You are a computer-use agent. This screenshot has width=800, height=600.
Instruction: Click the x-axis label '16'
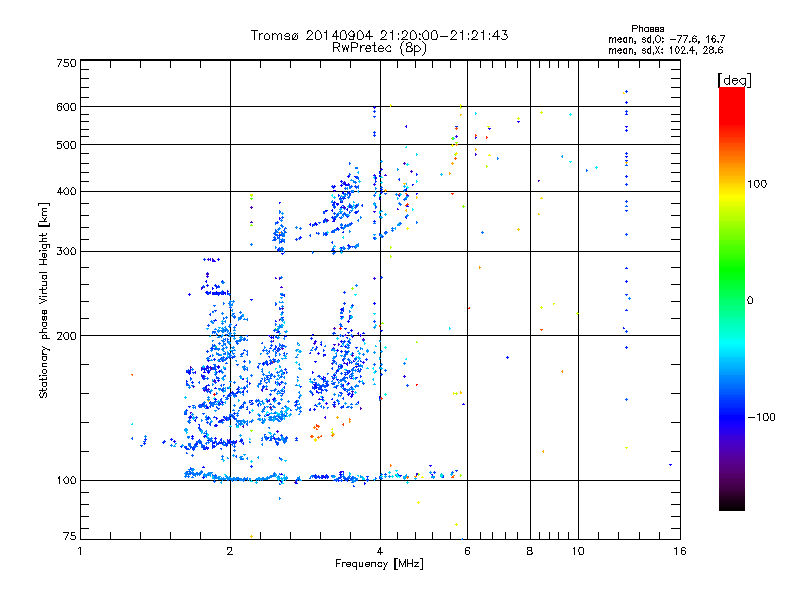680,551
